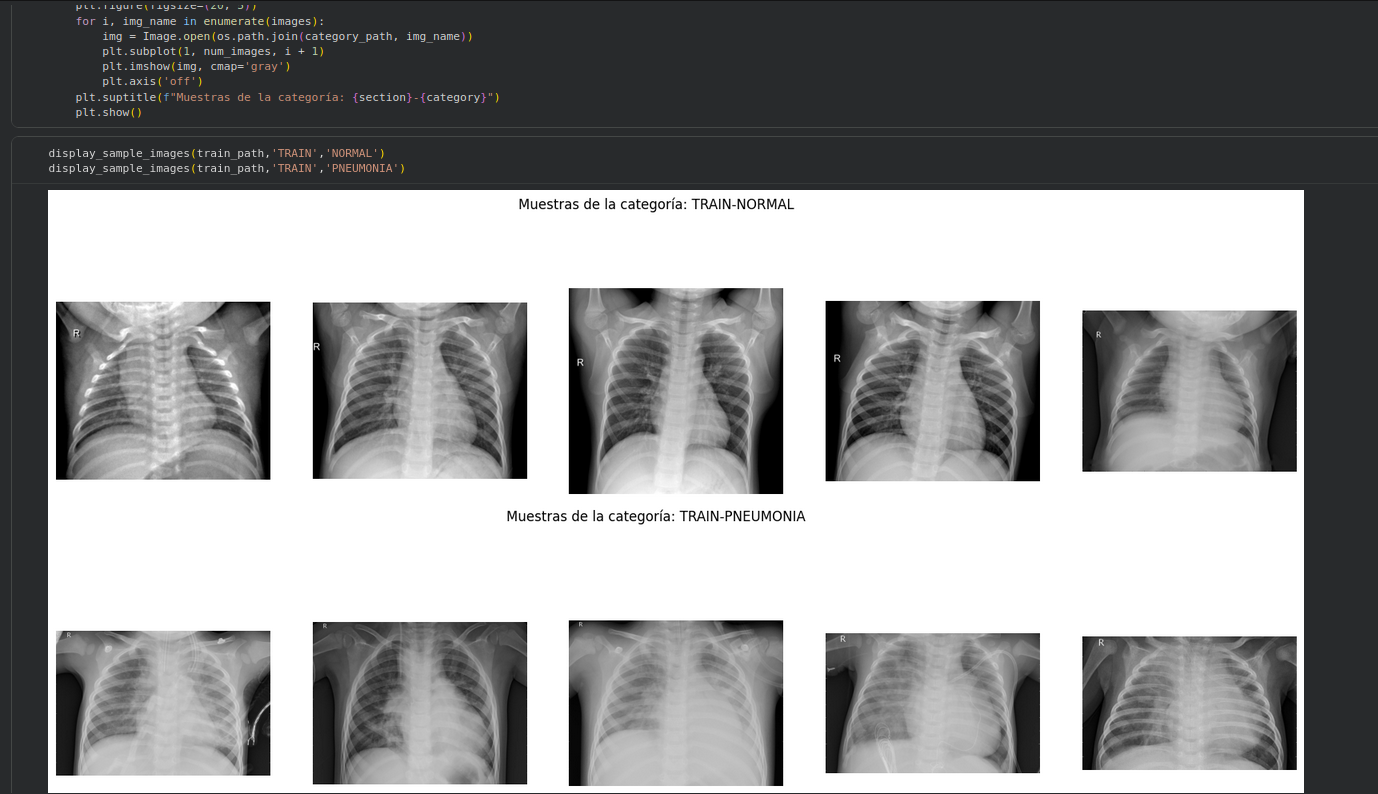Click the third TRAIN-PNEUMONIA x-ray sample

675,702
